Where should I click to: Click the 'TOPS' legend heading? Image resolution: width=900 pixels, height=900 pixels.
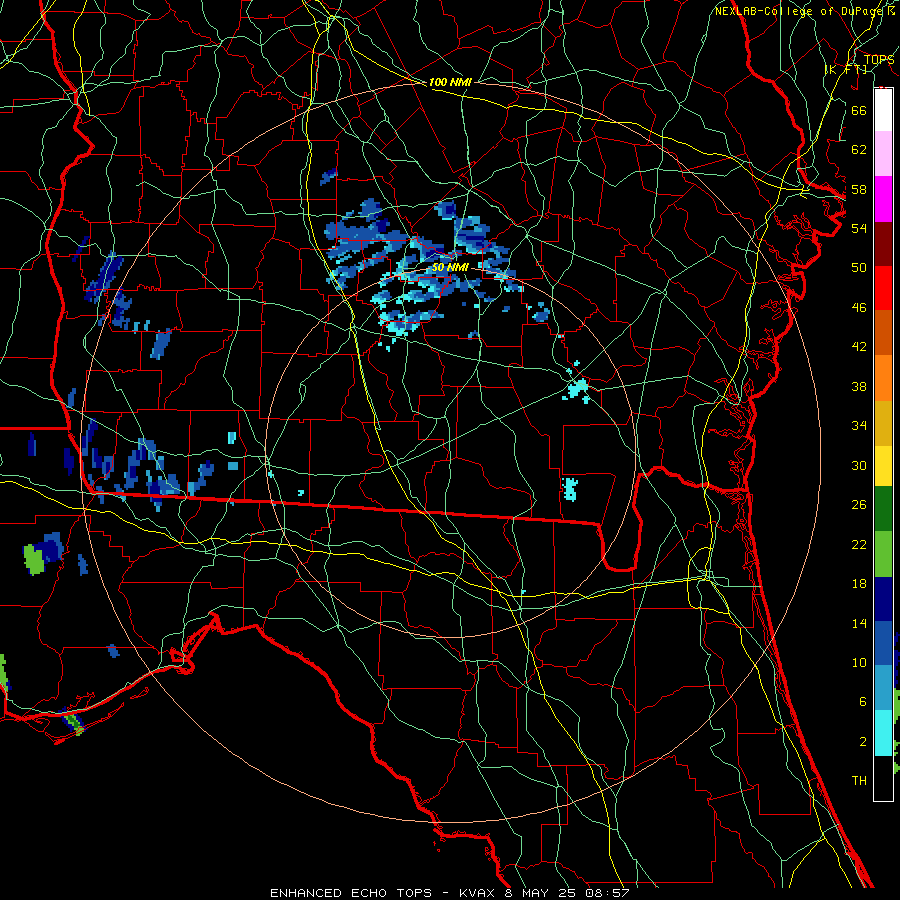coord(879,59)
